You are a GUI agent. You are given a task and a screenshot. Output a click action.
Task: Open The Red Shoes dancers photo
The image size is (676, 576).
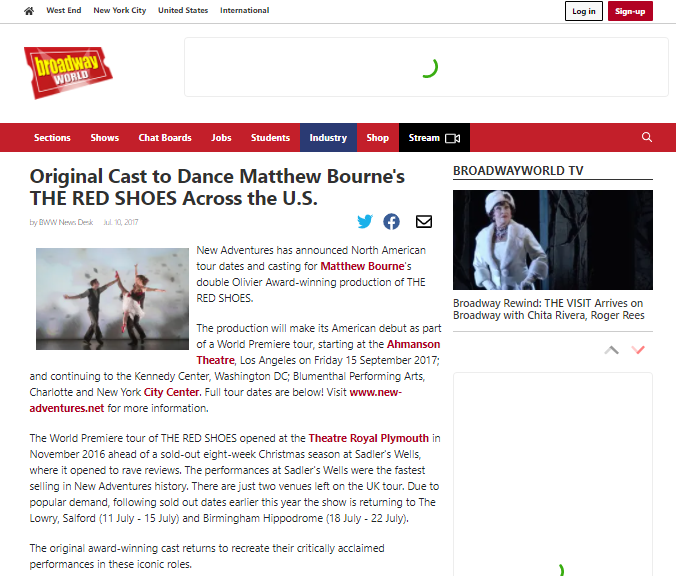(112, 299)
